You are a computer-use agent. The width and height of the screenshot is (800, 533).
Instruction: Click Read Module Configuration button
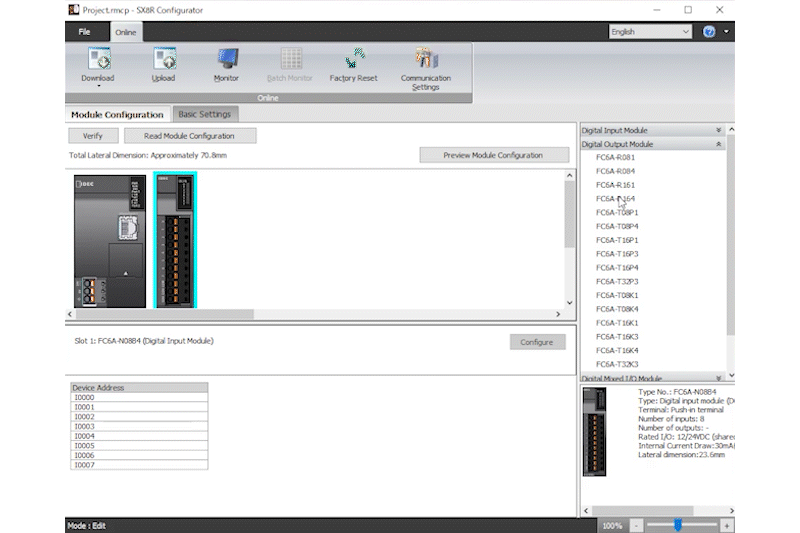tap(189, 136)
